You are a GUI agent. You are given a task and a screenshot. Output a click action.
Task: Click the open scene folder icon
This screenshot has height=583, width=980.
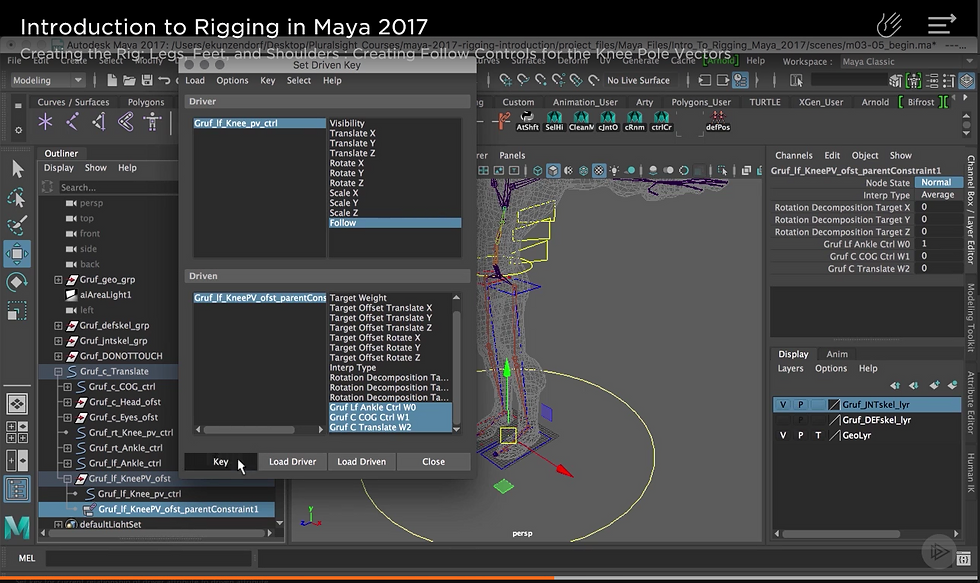click(x=129, y=80)
